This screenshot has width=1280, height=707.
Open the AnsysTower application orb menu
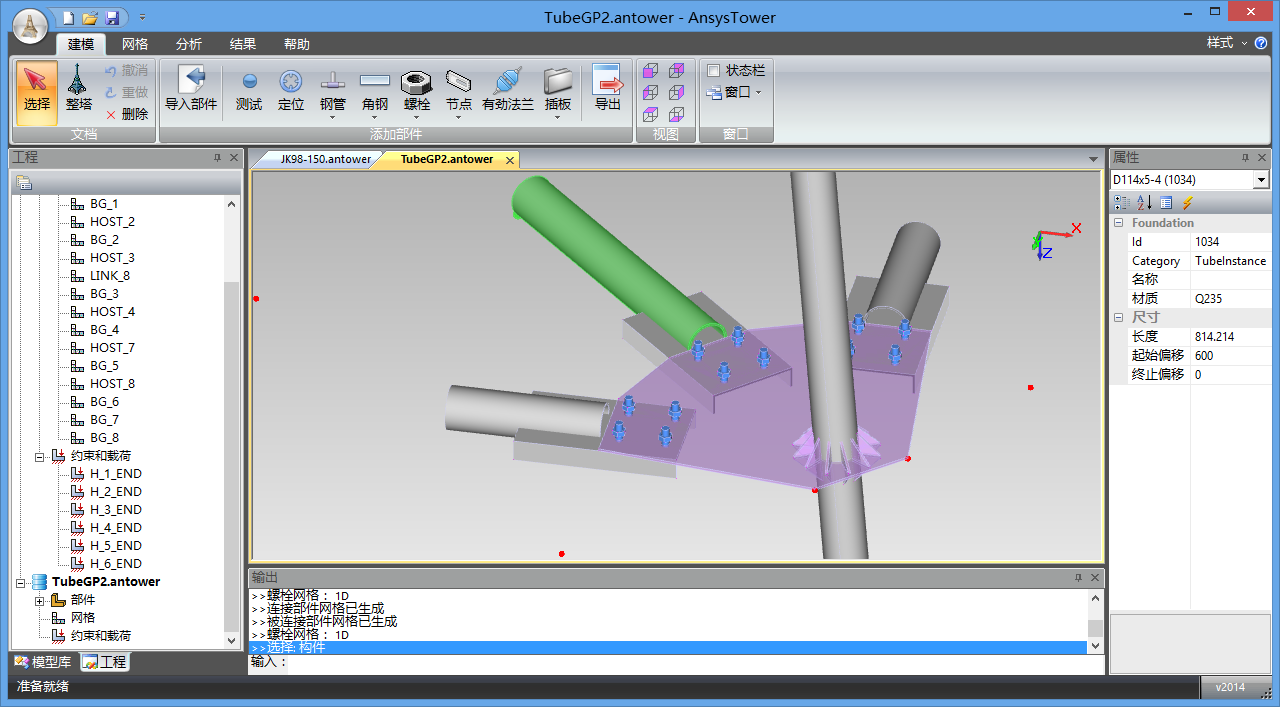click(30, 25)
